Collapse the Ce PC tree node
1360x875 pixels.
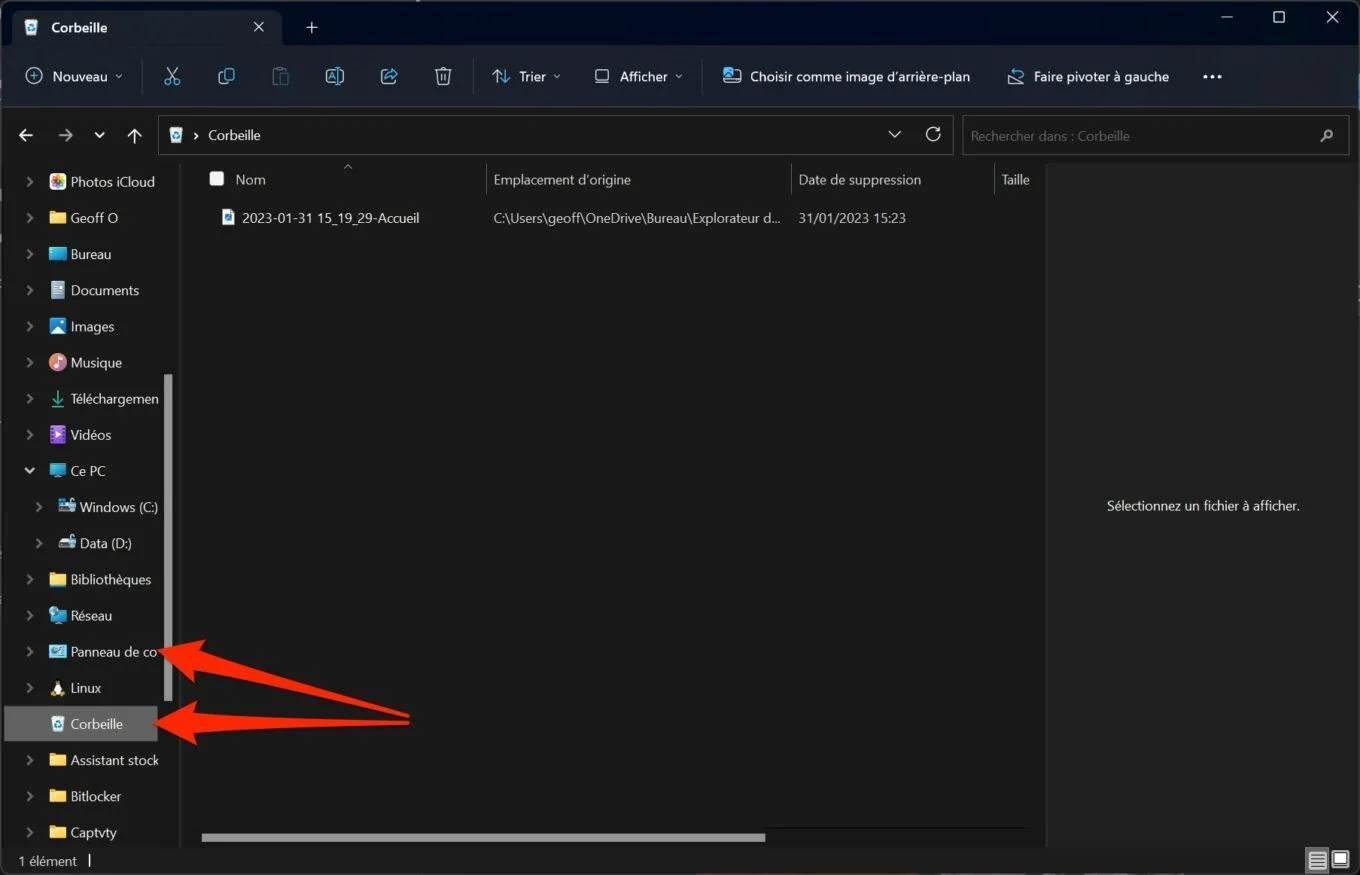tap(29, 471)
